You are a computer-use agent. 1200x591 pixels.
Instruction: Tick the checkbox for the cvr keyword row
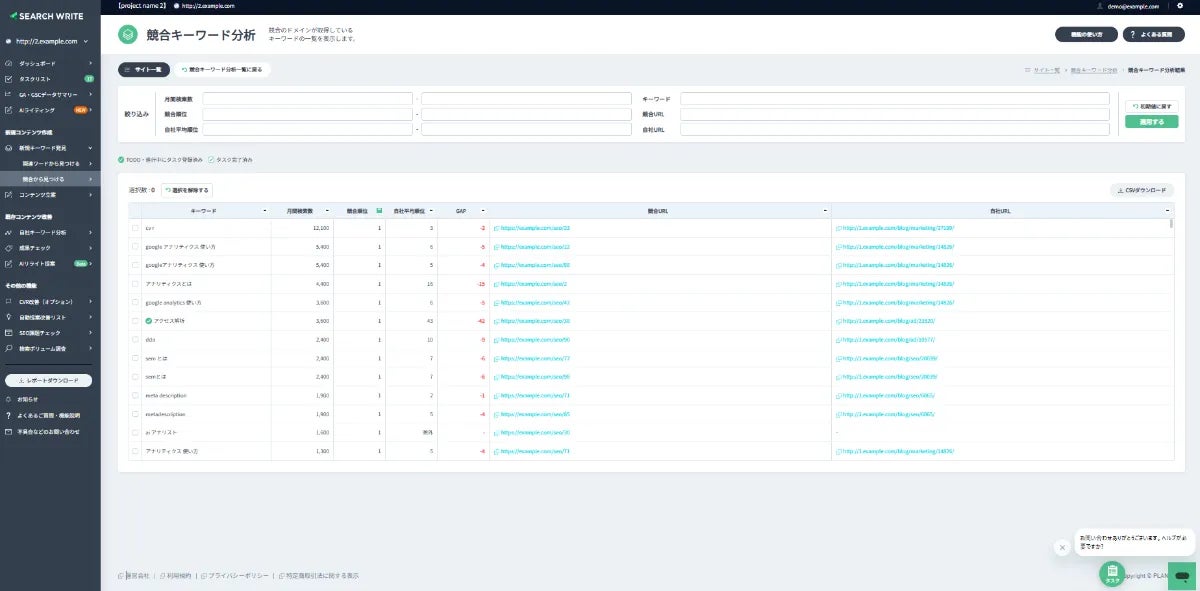[x=136, y=228]
